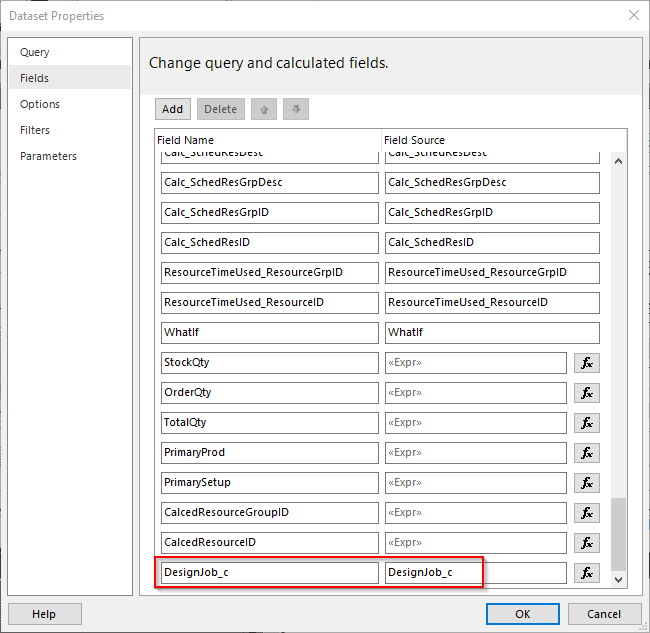Open the Options page
This screenshot has width=650, height=633.
40,104
